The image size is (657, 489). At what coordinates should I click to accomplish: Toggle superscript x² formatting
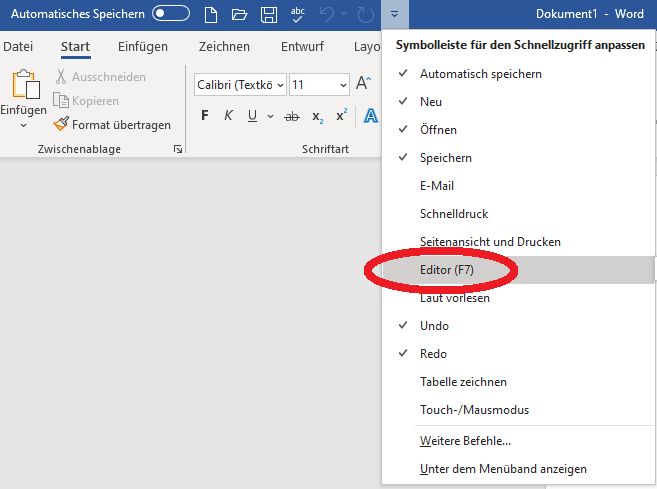341,115
